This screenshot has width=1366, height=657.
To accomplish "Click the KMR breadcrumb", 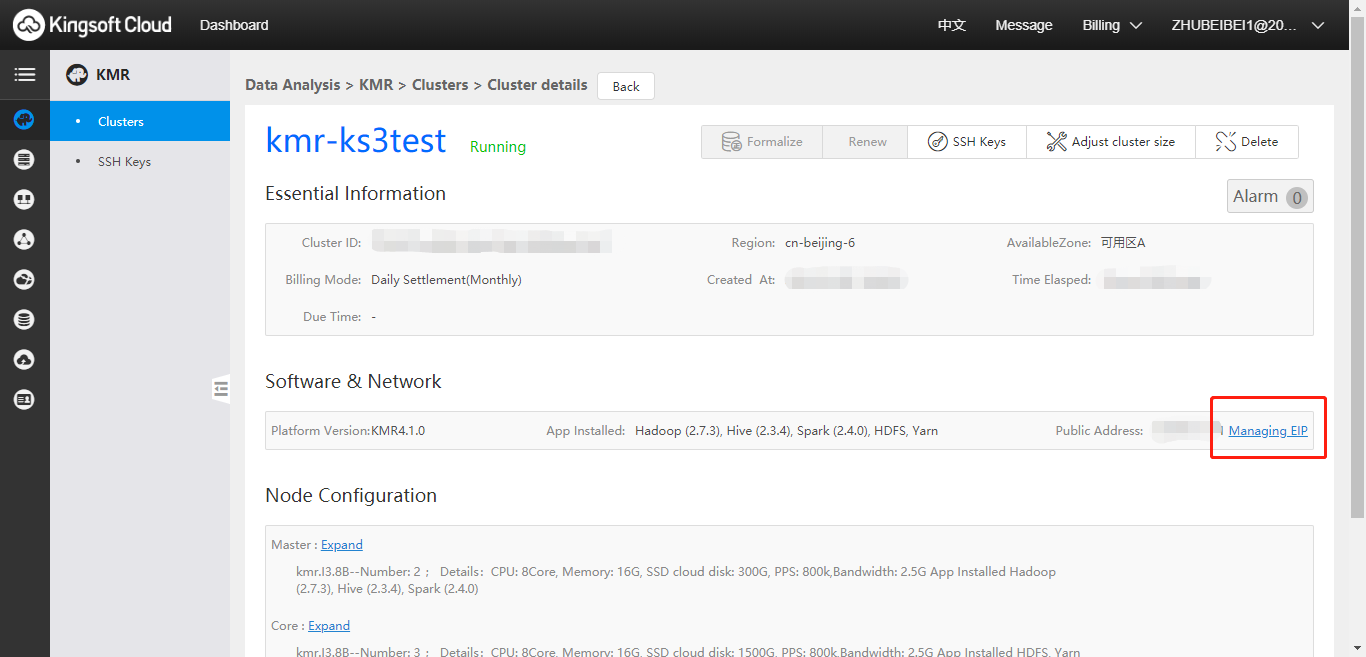I will pos(376,85).
